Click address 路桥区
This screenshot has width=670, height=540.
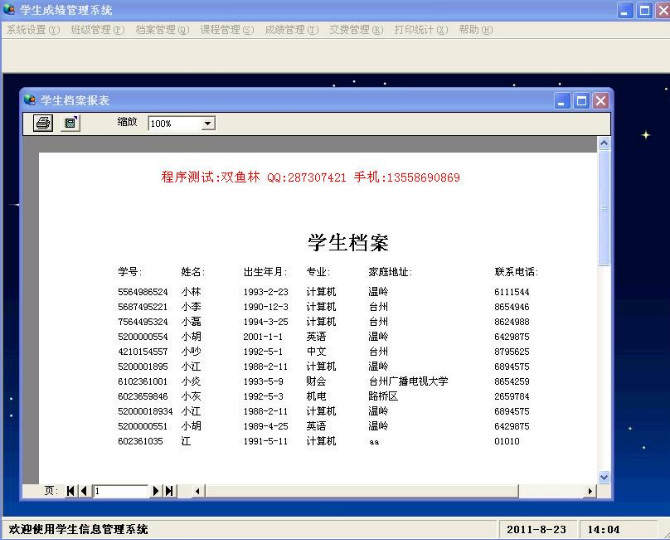point(383,396)
